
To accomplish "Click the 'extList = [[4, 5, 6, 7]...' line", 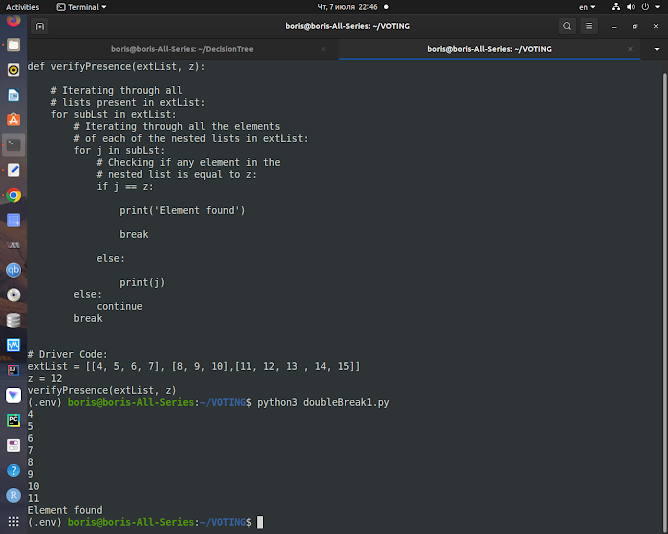I will click(x=194, y=367).
